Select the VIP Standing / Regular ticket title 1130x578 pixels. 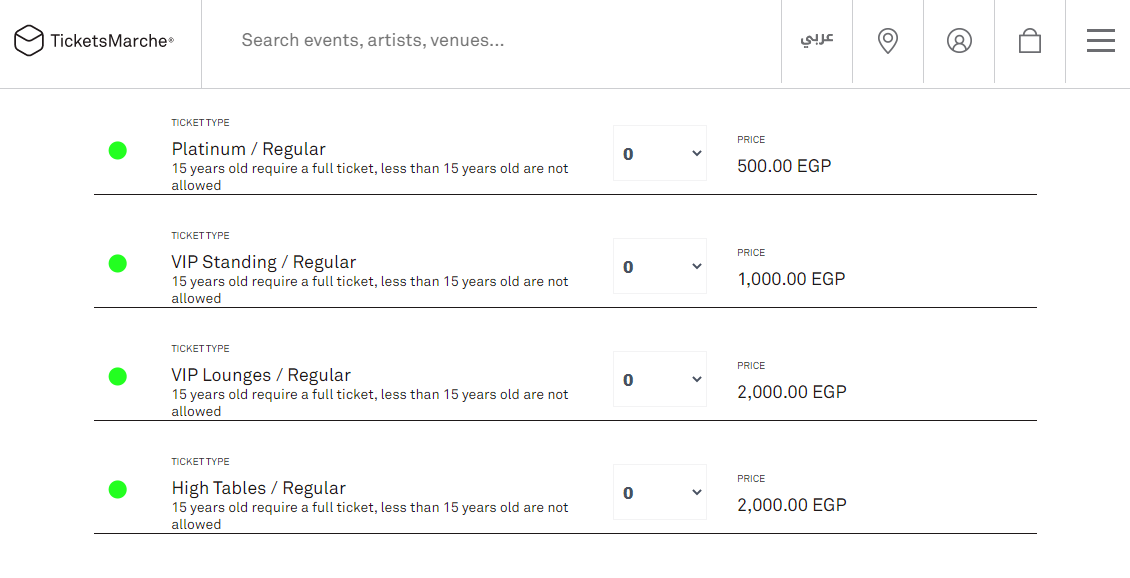coord(264,262)
